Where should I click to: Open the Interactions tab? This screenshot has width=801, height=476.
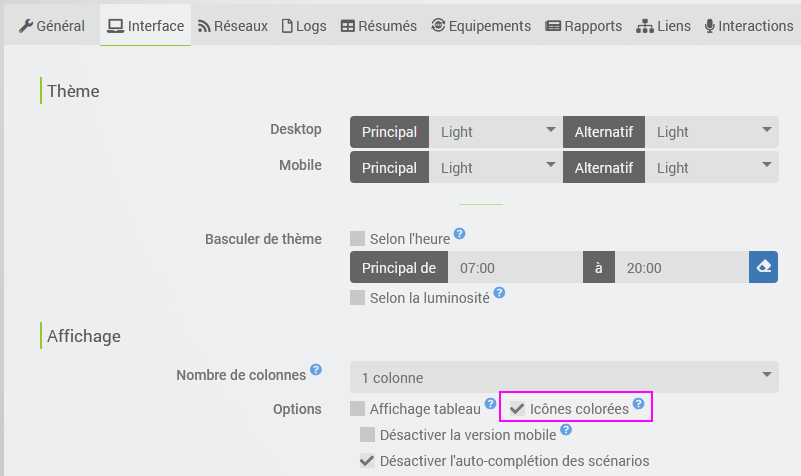click(x=749, y=26)
